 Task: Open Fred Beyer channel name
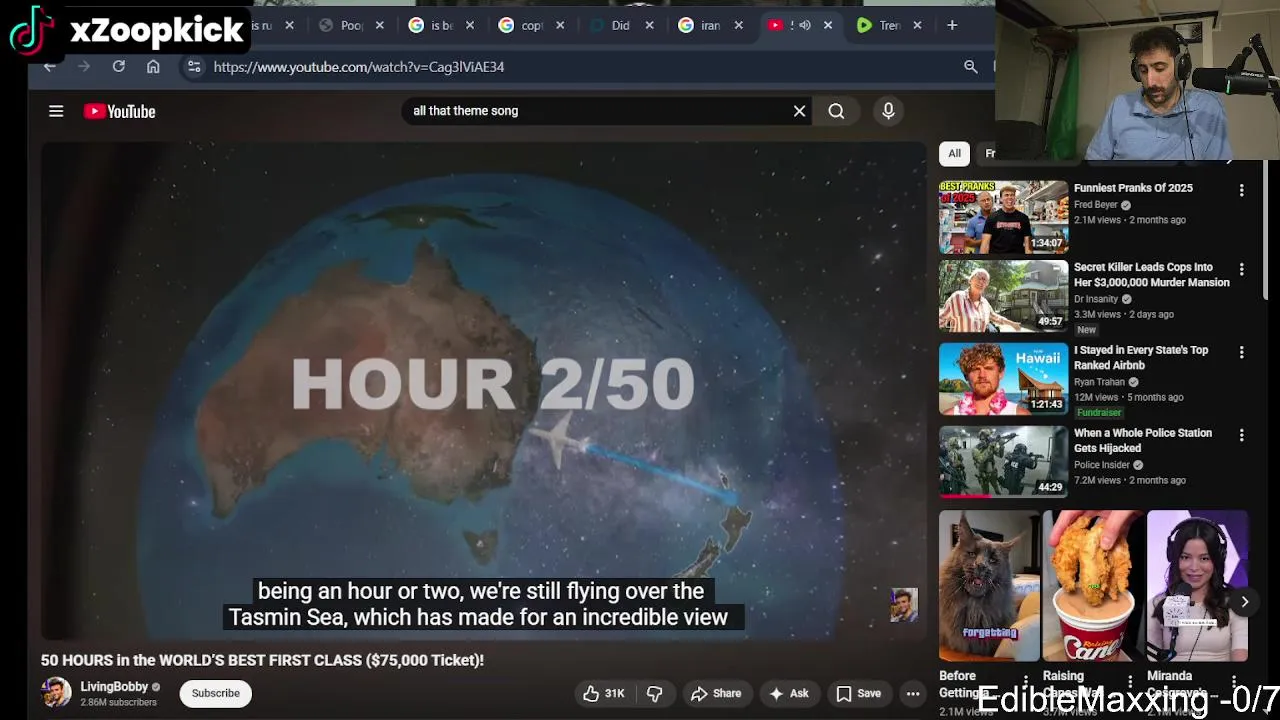click(1095, 205)
